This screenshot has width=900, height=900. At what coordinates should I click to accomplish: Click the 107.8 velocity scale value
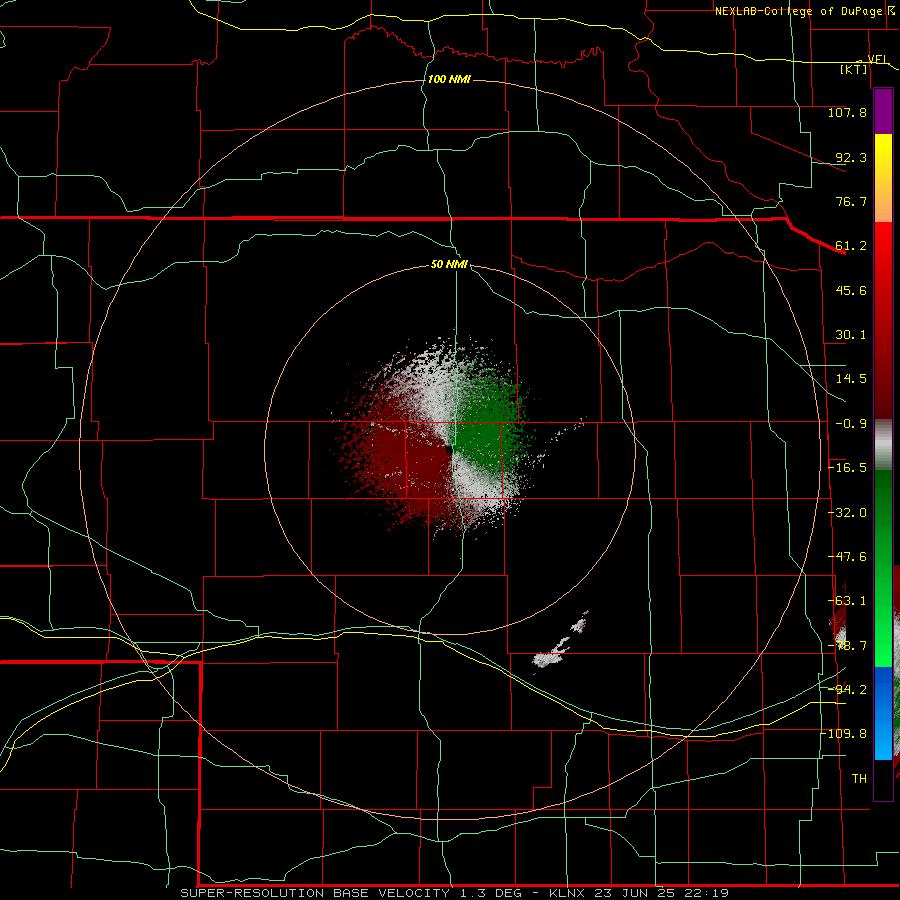point(847,112)
